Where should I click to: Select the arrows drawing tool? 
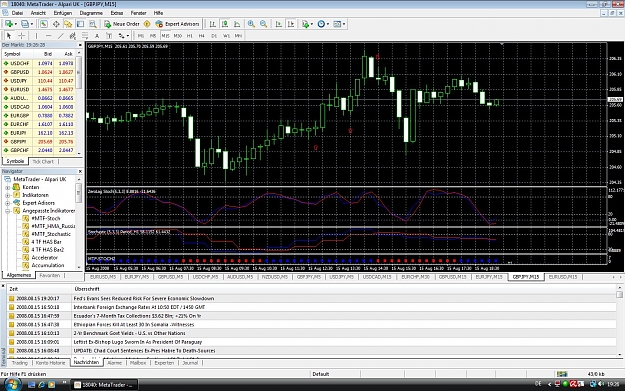click(x=122, y=36)
